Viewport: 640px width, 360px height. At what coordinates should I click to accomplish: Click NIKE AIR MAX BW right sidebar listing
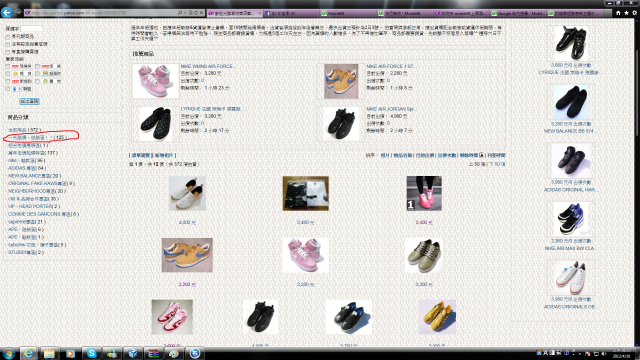[x=570, y=248]
